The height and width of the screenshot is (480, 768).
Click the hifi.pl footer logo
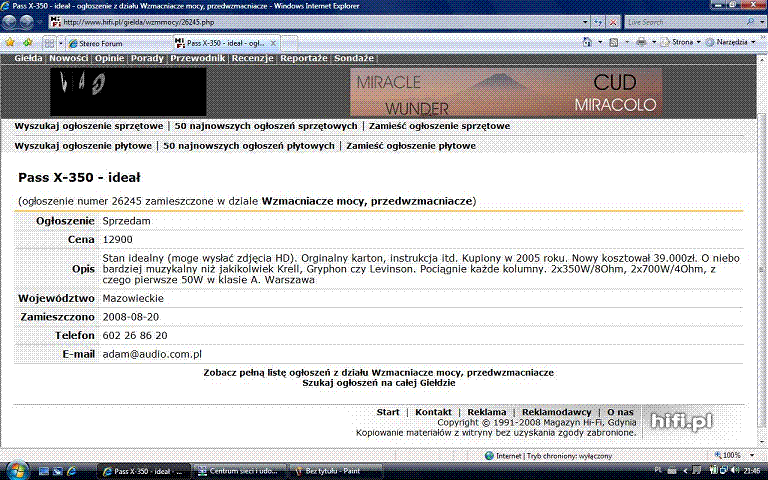[681, 422]
